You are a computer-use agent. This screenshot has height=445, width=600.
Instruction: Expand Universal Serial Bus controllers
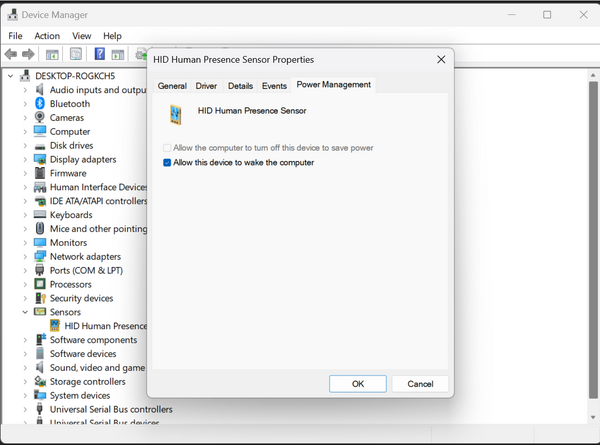tap(26, 409)
